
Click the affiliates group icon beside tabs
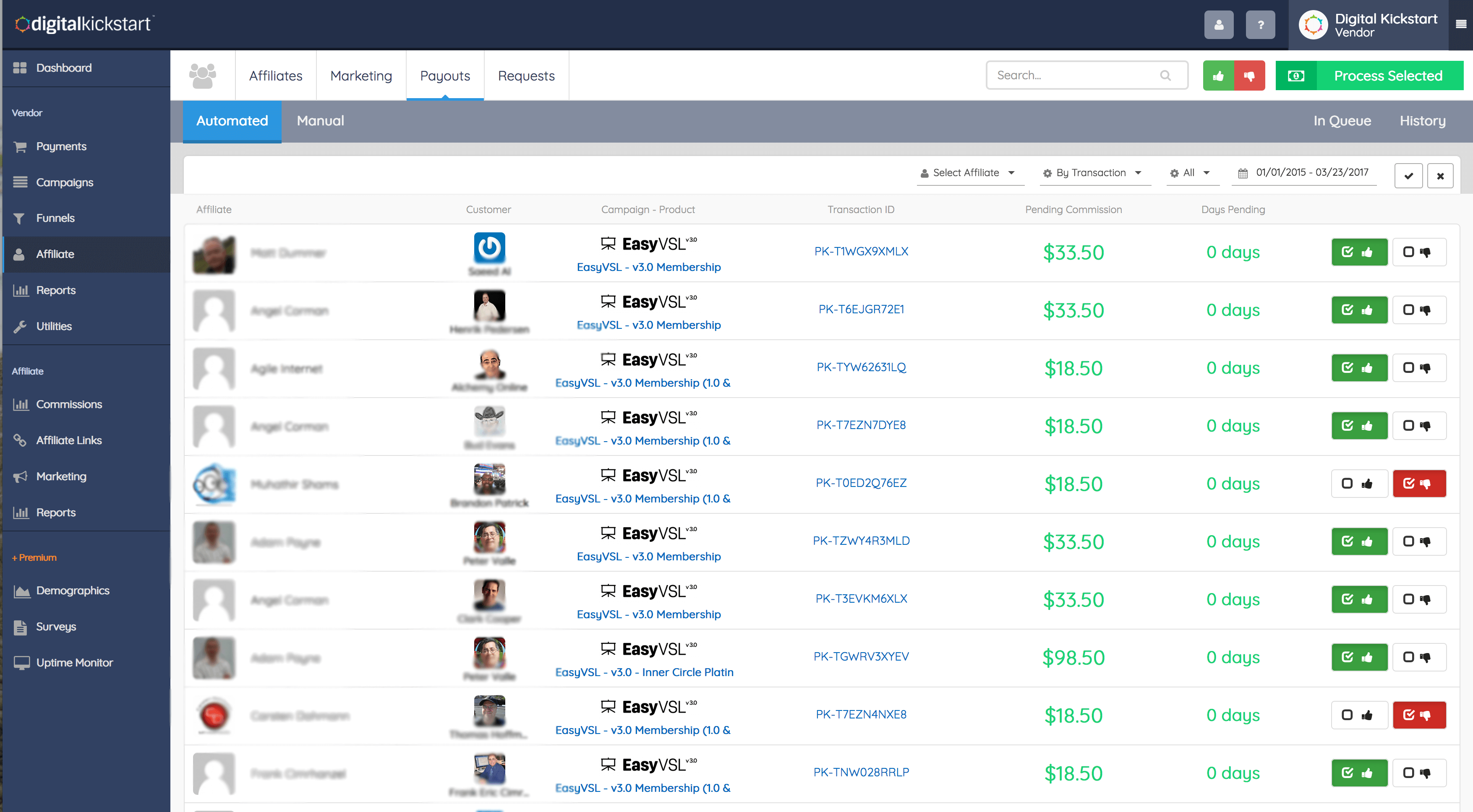coord(202,76)
